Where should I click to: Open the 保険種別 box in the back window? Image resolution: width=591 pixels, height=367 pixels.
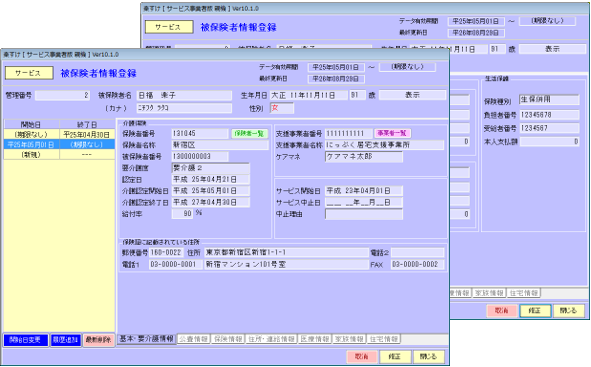pos(549,99)
